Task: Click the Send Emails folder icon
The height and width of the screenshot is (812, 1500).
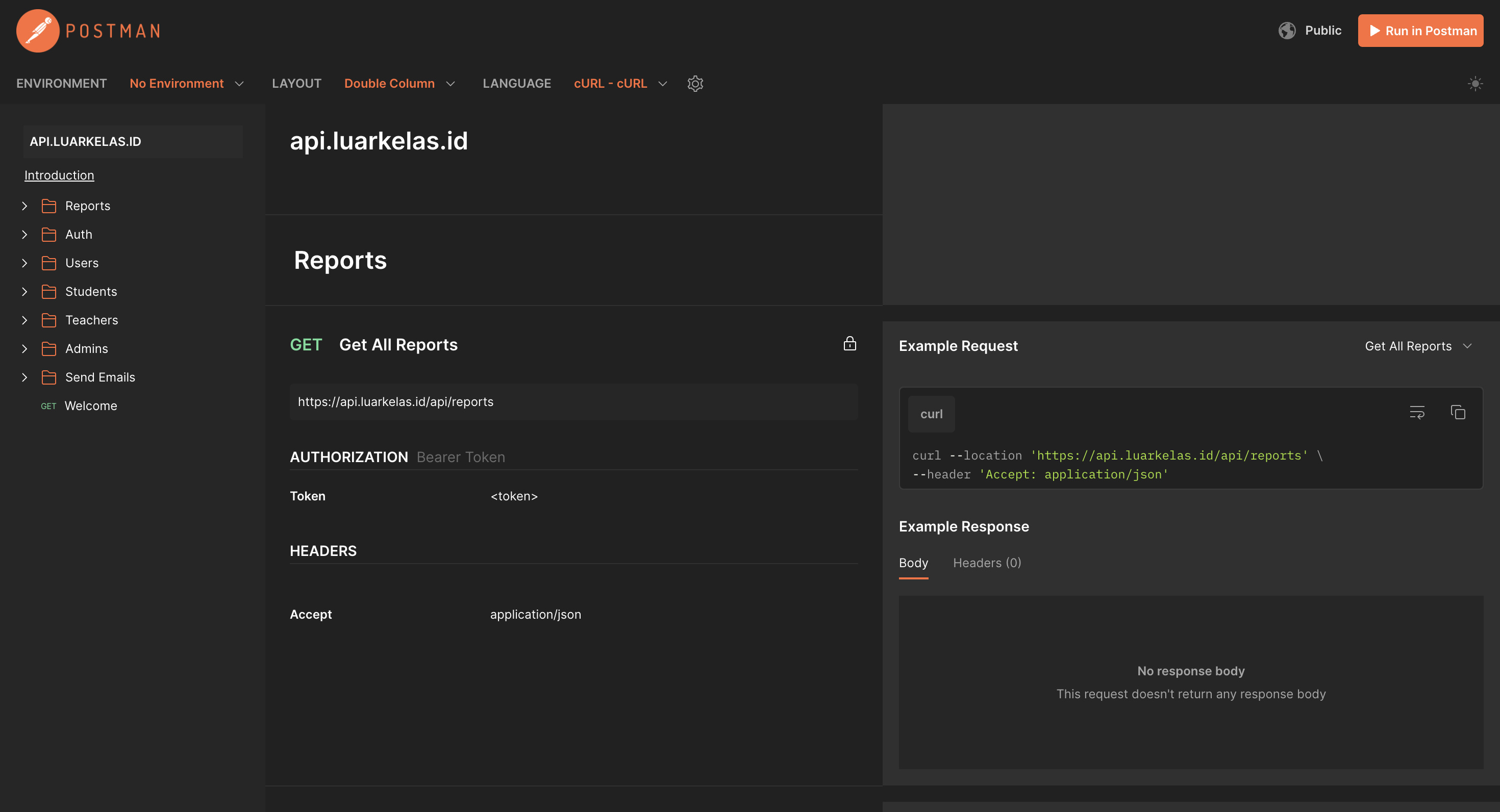Action: (49, 377)
